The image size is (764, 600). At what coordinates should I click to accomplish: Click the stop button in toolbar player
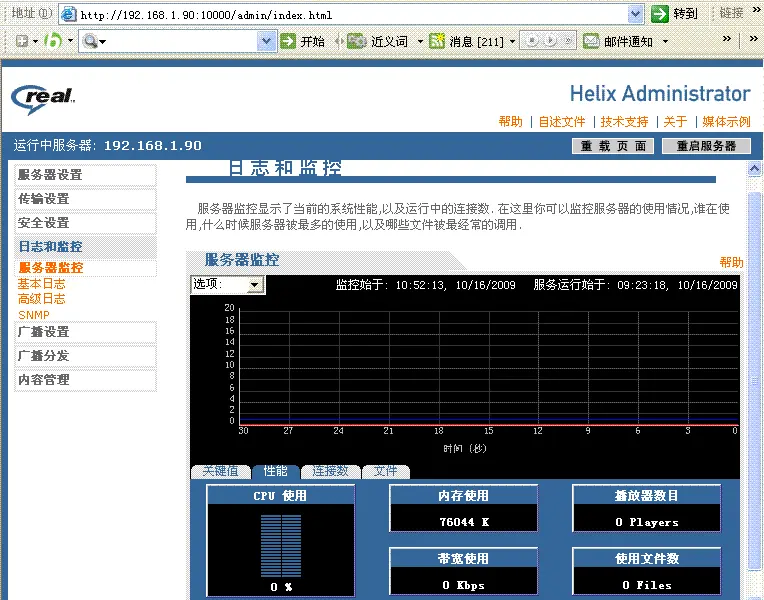[533, 40]
